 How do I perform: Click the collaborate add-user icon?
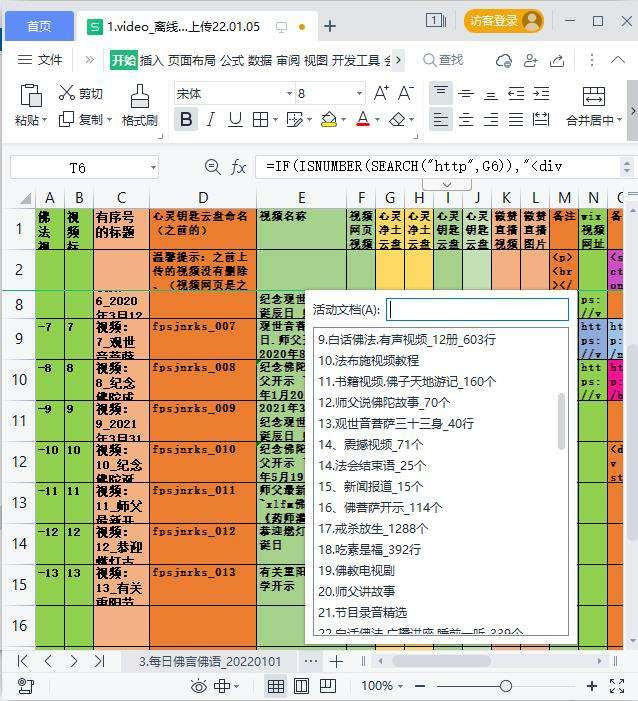click(530, 60)
